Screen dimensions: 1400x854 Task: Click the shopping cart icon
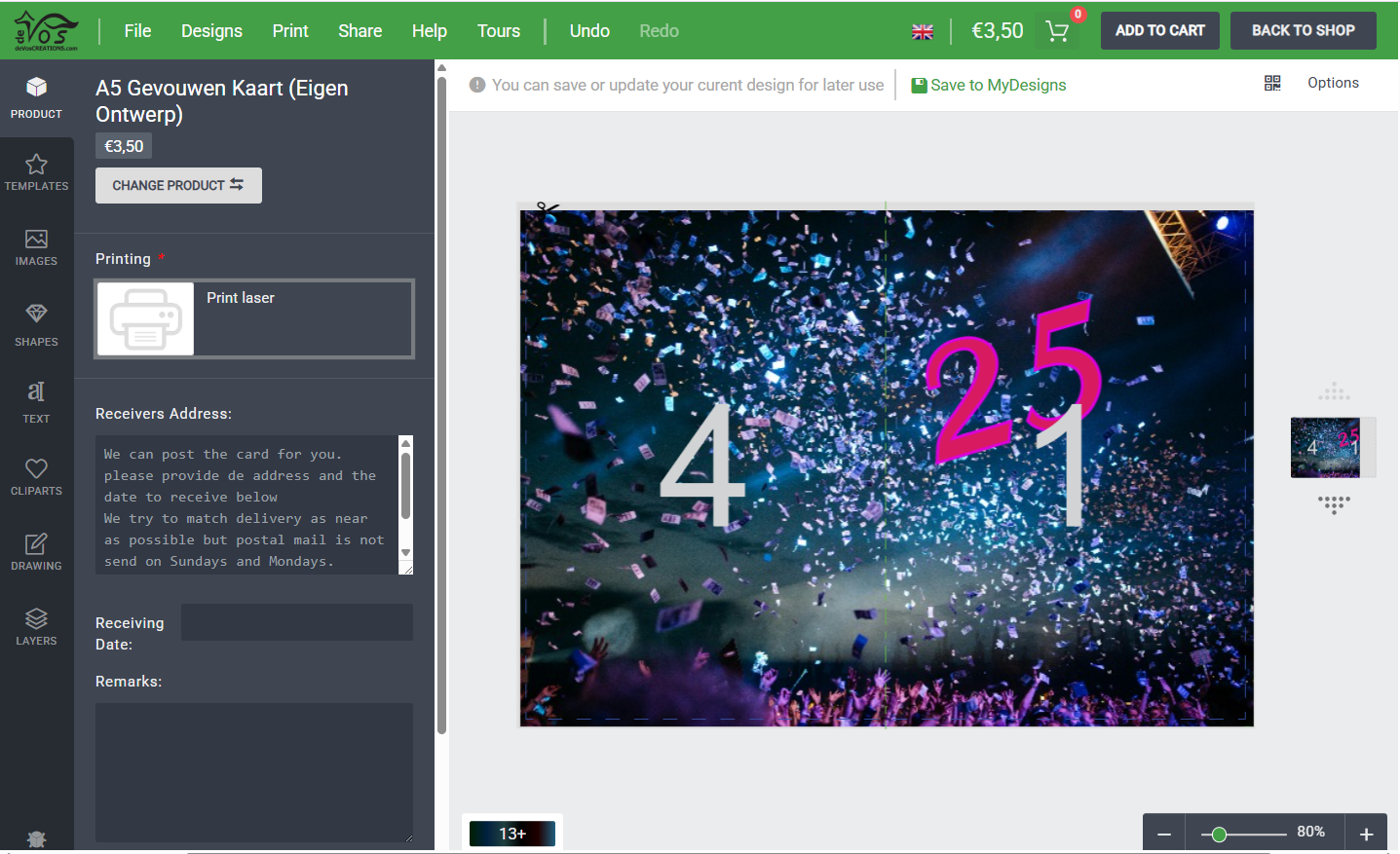1057,31
